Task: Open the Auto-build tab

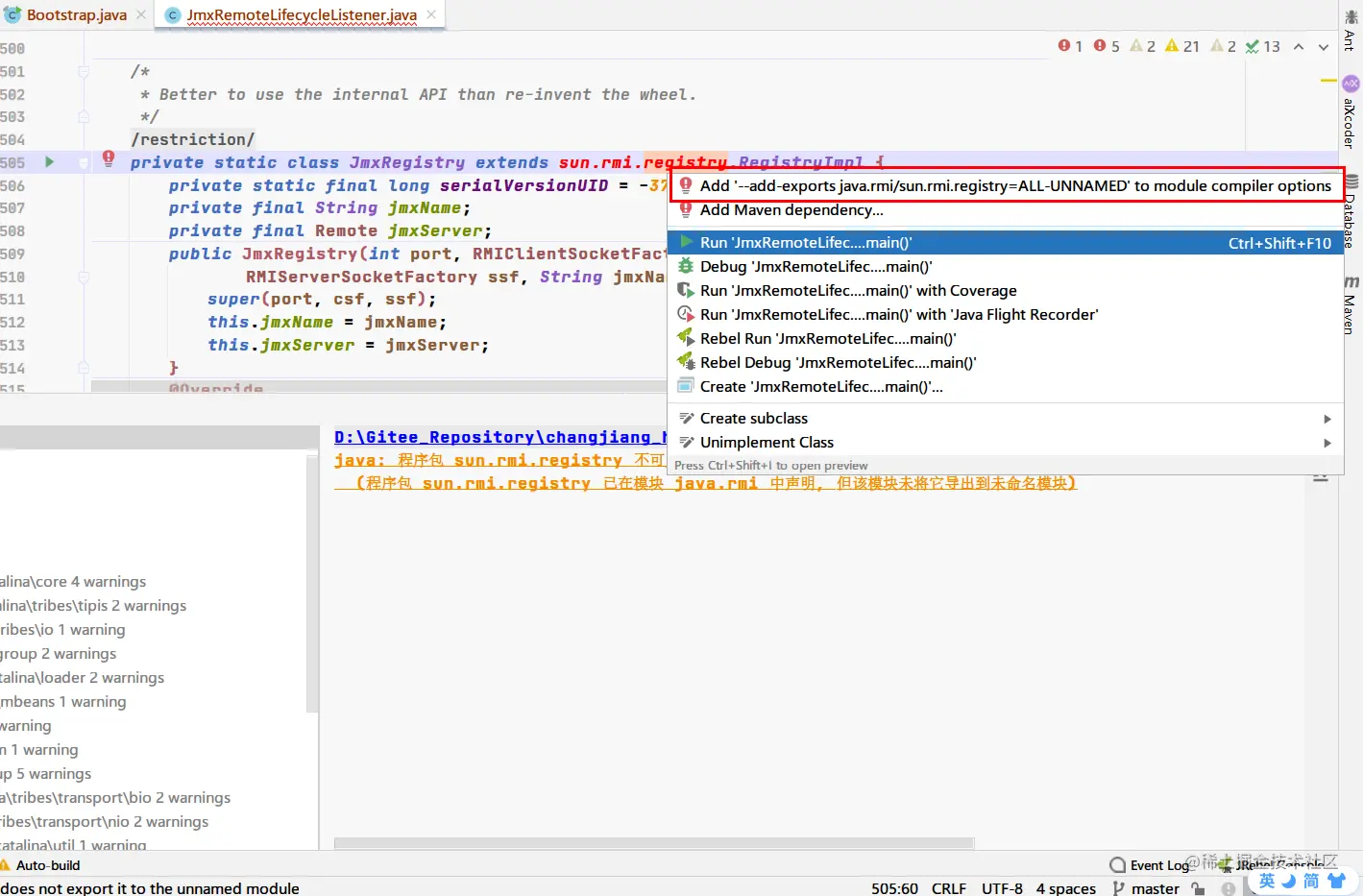Action: tap(39, 864)
